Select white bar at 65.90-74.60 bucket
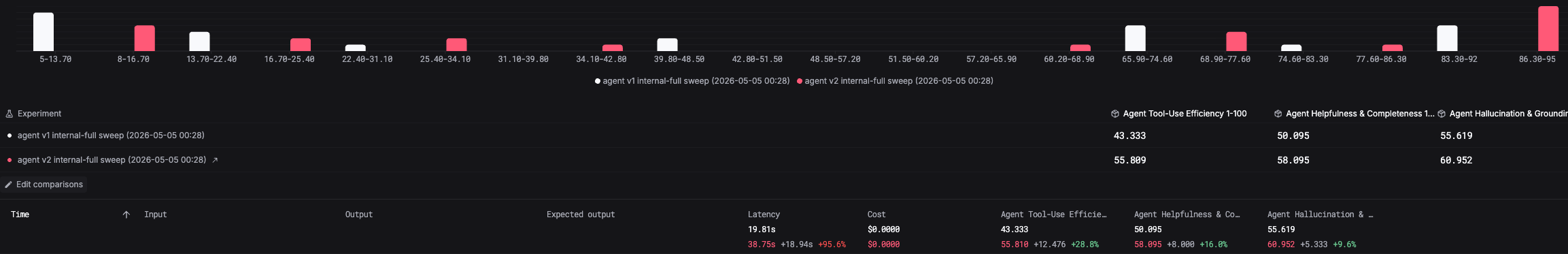This screenshot has height=254, width=1568. [x=1136, y=38]
